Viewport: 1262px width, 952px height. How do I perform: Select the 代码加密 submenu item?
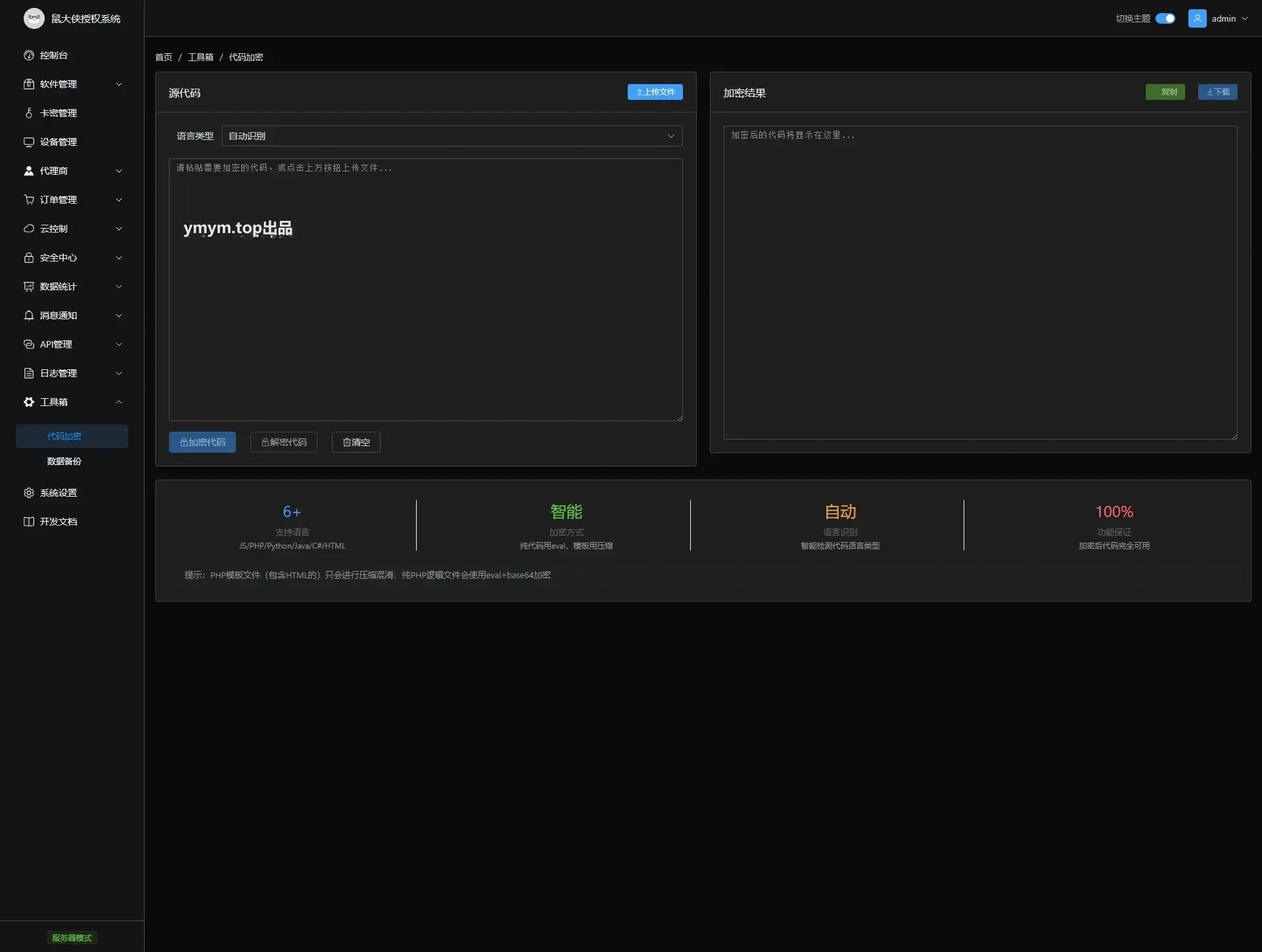(x=72, y=436)
